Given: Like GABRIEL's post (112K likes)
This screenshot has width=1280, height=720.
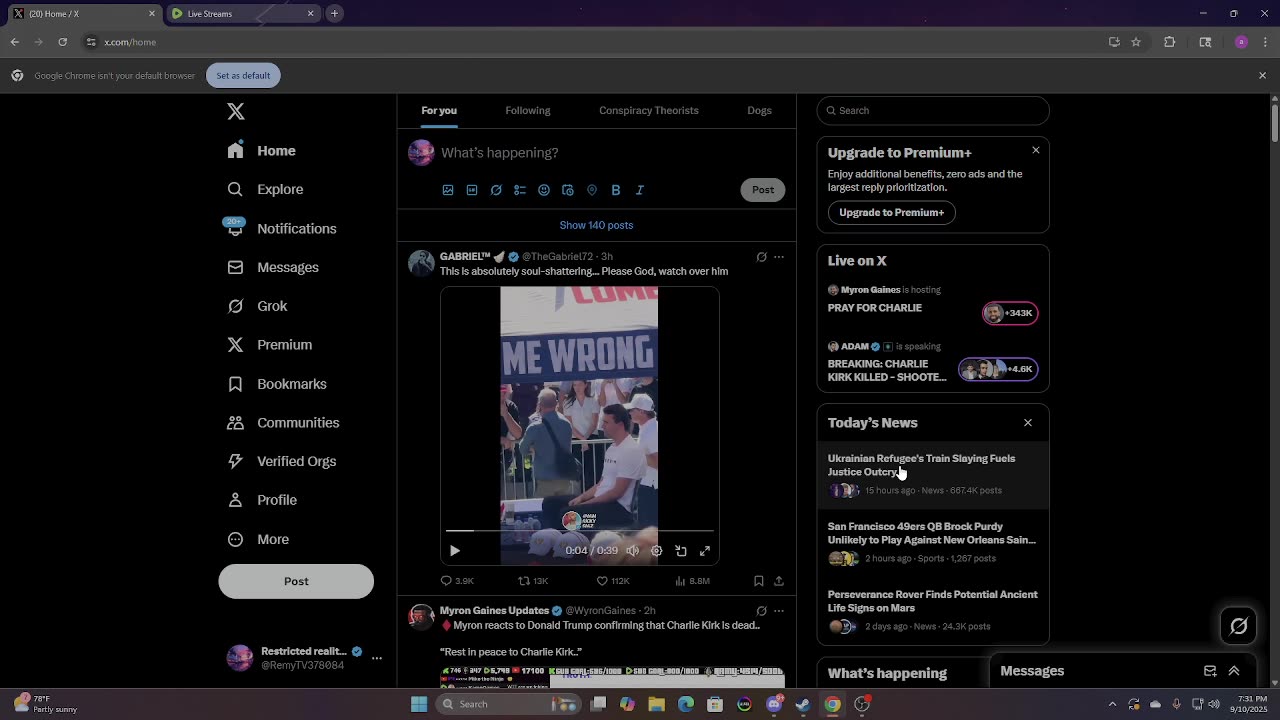Looking at the screenshot, I should click(x=613, y=581).
